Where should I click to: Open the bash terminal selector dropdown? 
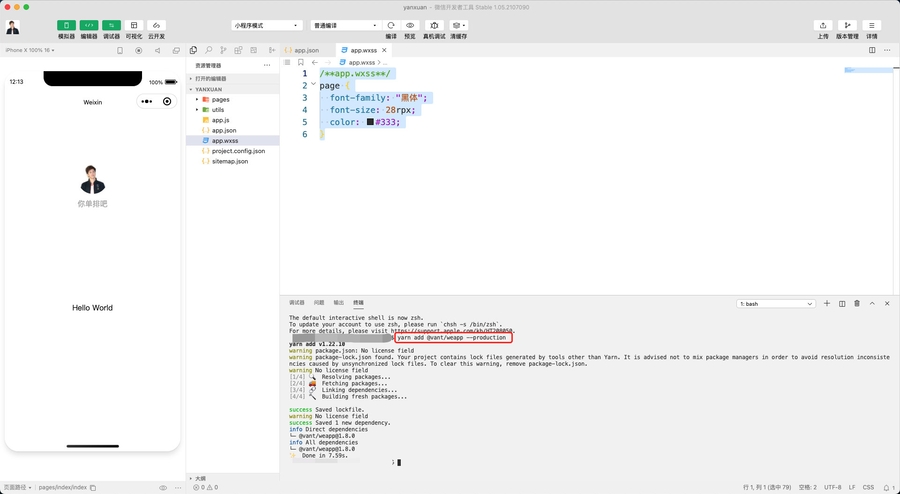(776, 303)
